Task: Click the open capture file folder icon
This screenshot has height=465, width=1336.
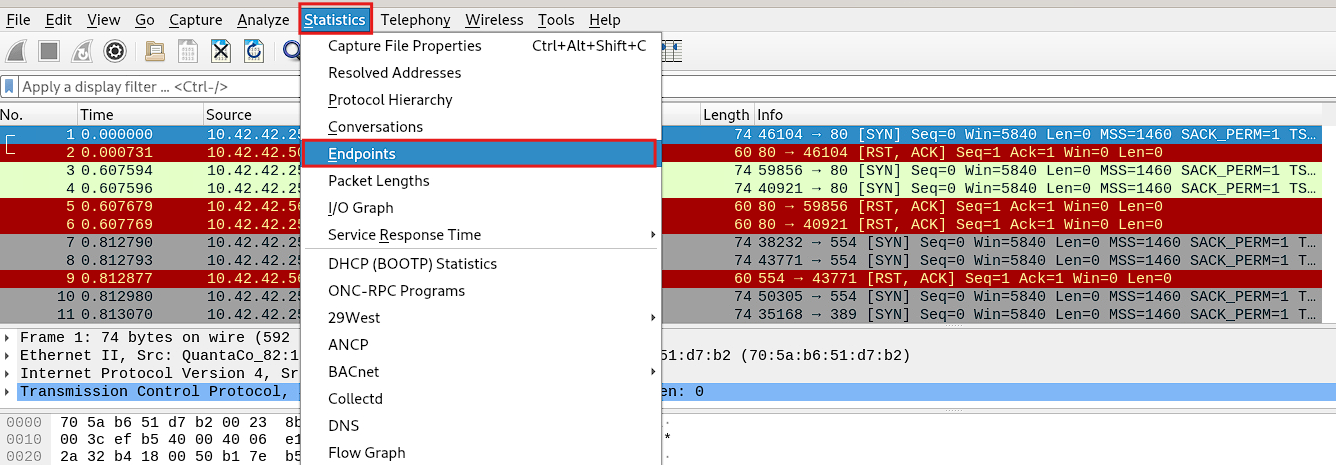Action: pos(155,50)
